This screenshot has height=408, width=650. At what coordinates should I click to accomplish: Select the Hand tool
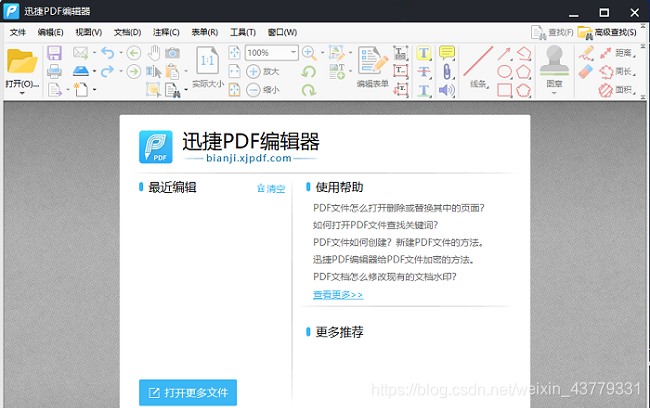click(x=154, y=53)
